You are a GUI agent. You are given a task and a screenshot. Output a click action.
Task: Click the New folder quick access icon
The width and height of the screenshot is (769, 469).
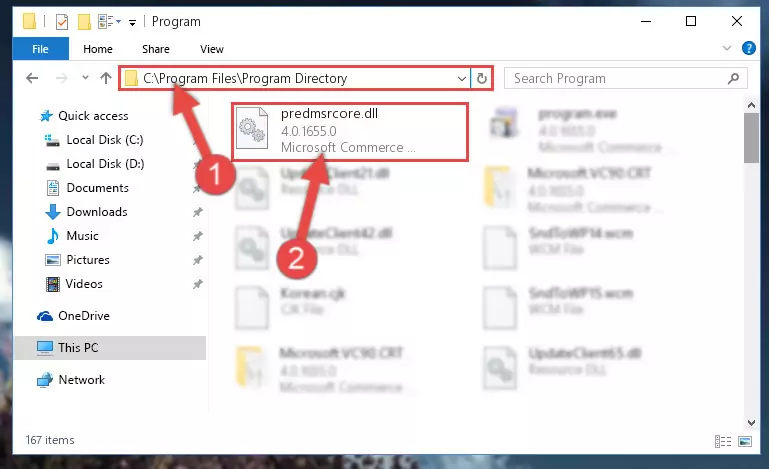point(84,22)
